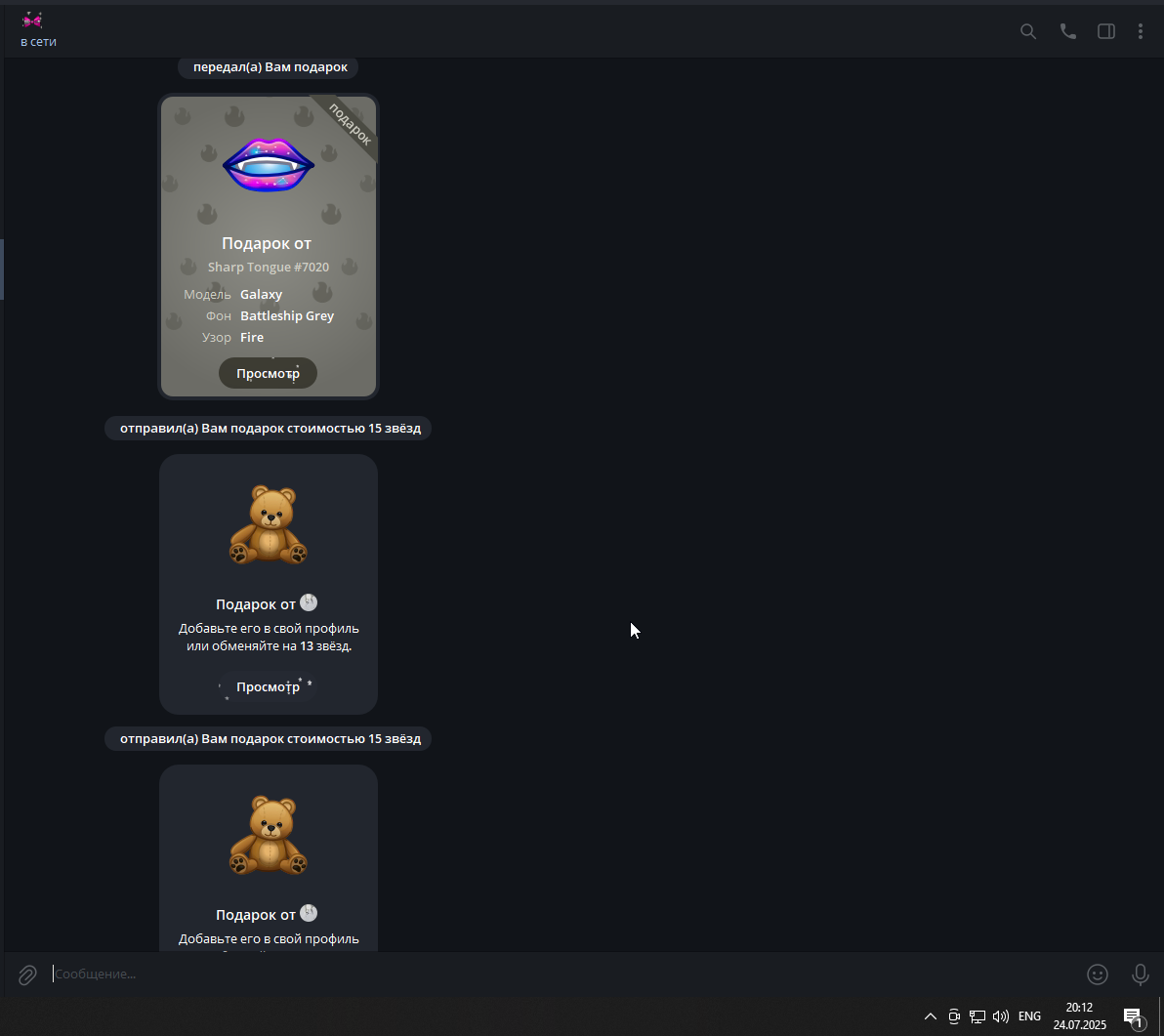Click 'передал(а) Вам подарок' service message
This screenshot has height=1036, width=1164.
[x=270, y=66]
